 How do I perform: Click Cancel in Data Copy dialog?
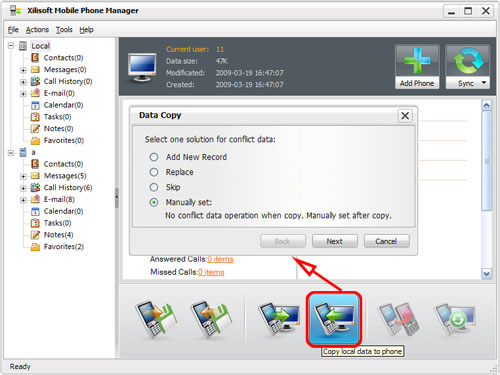click(x=386, y=241)
